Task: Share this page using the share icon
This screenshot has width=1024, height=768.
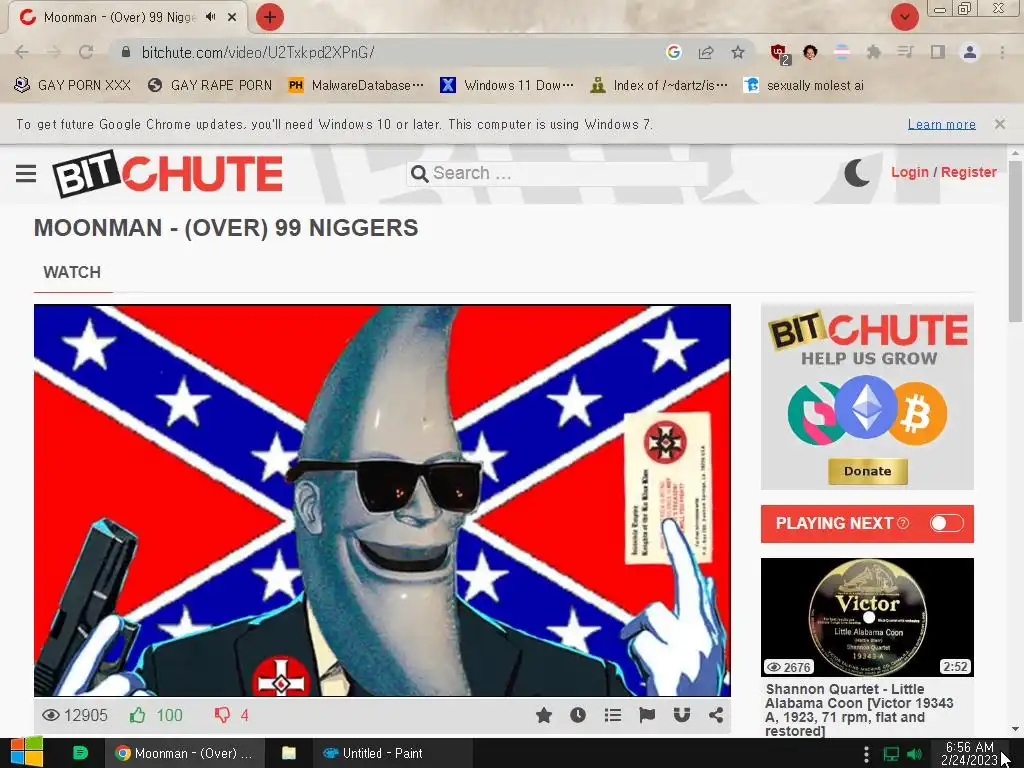Action: coord(706,52)
